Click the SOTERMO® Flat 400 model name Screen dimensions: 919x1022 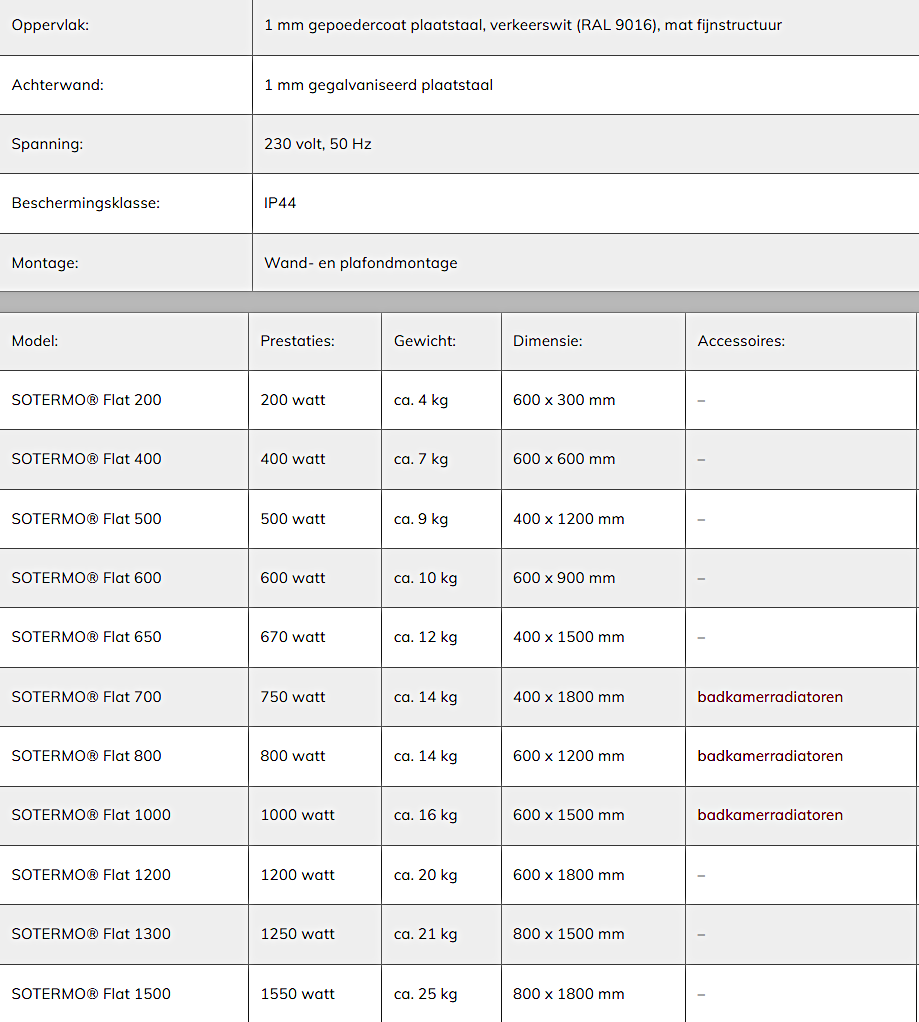point(86,459)
